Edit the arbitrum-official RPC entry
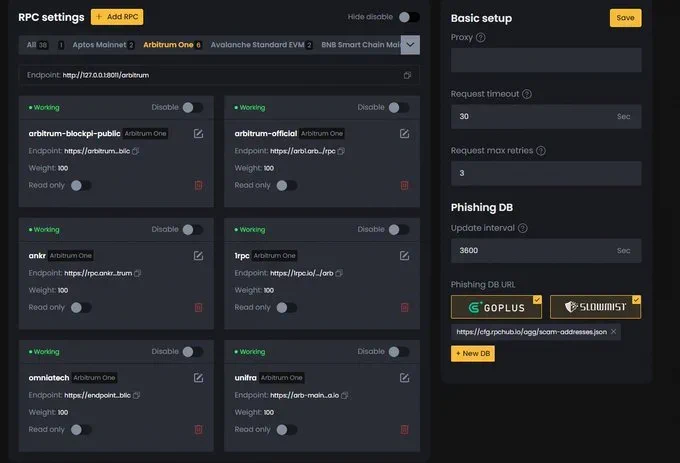Image resolution: width=680 pixels, height=463 pixels. (x=404, y=134)
